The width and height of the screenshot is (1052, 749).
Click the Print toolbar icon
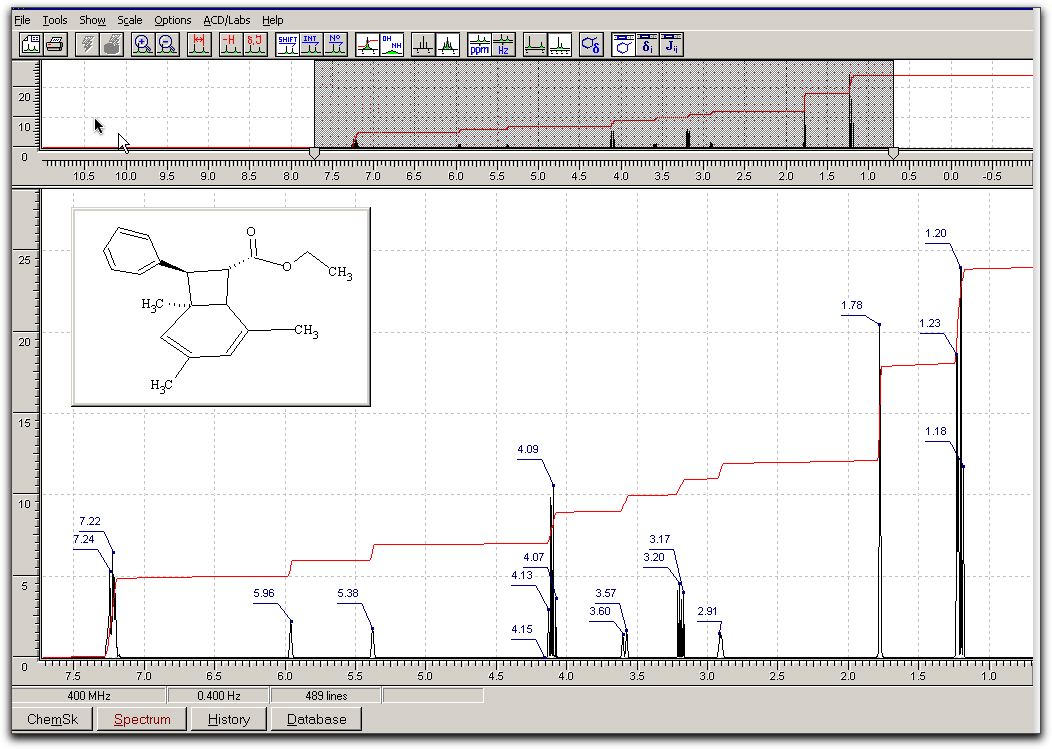click(55, 44)
